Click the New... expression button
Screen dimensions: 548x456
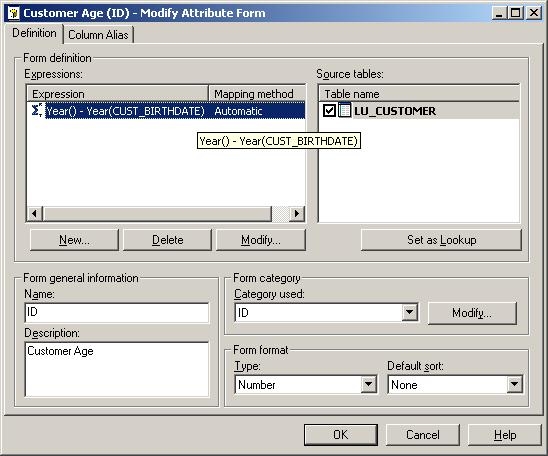(74, 240)
